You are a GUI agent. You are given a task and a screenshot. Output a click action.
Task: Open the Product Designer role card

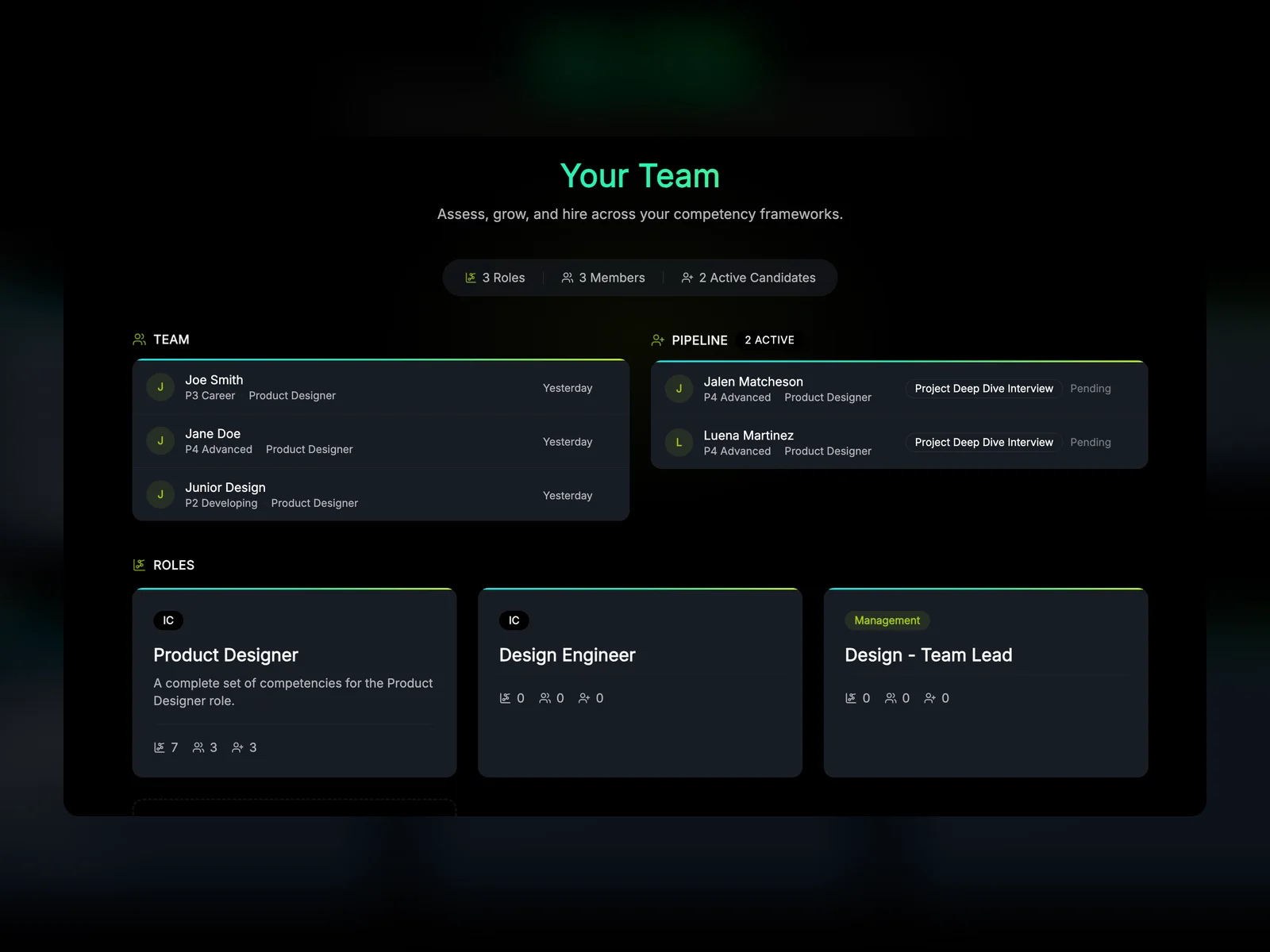click(294, 682)
